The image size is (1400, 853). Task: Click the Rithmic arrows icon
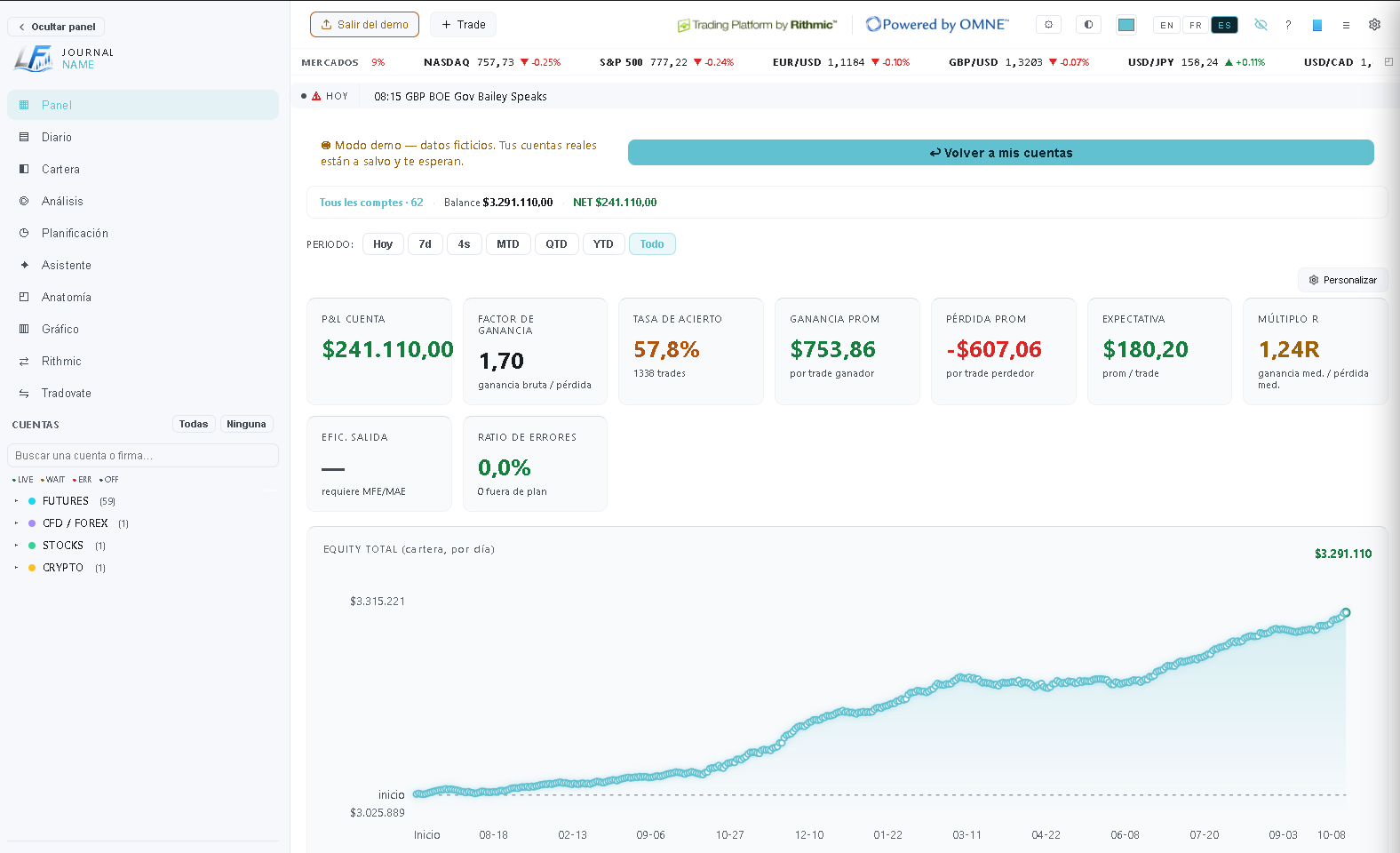tap(24, 361)
